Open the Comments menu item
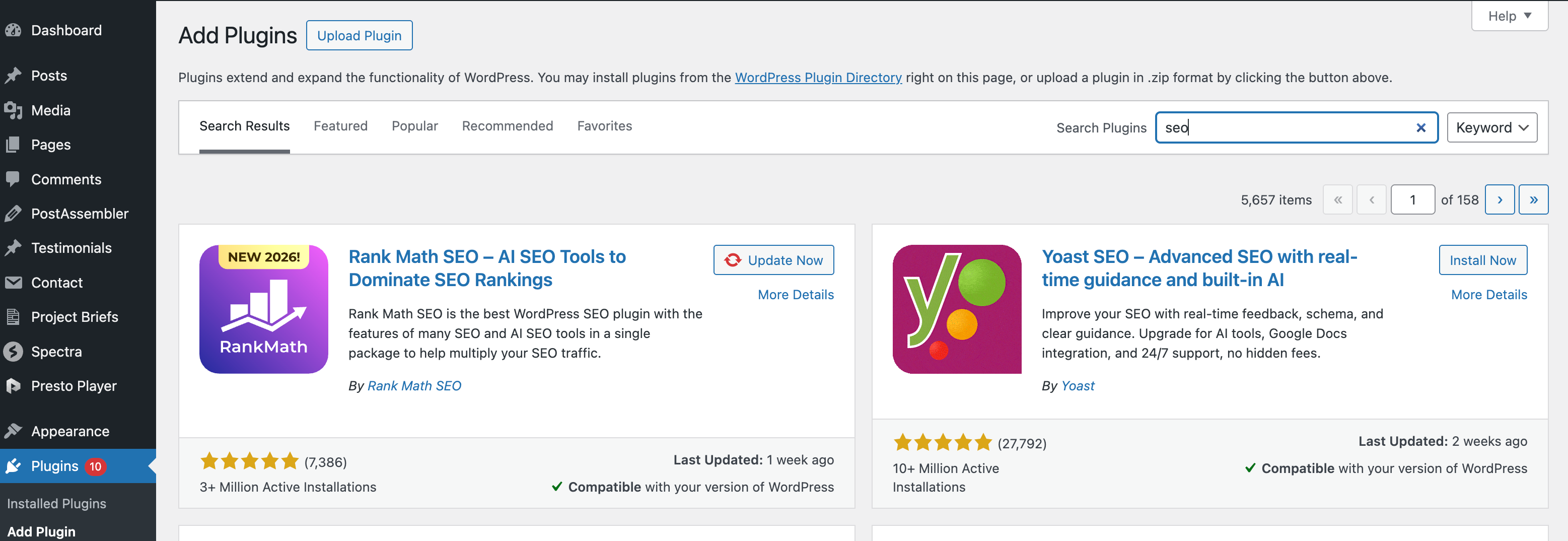 pos(78,179)
